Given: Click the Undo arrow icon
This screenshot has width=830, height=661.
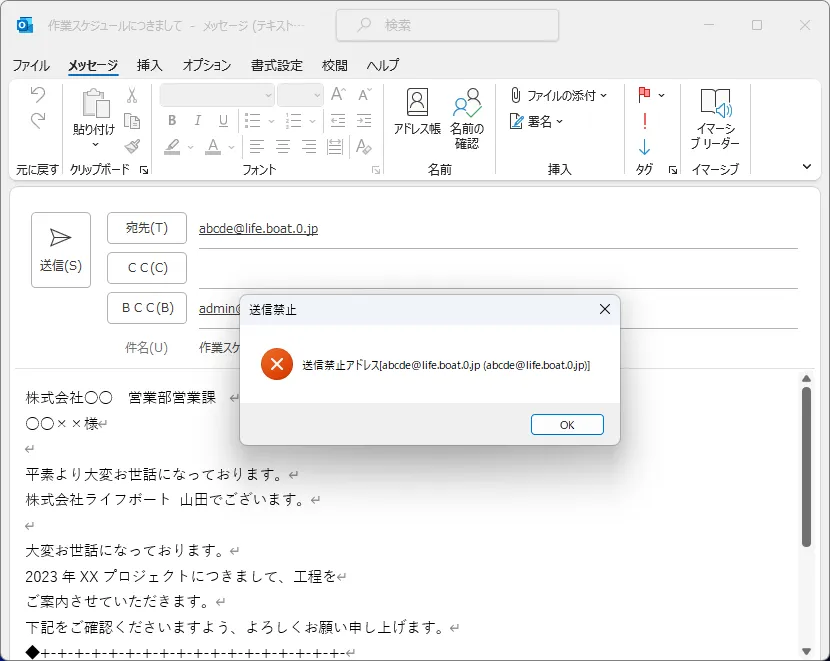Looking at the screenshot, I should [38, 95].
